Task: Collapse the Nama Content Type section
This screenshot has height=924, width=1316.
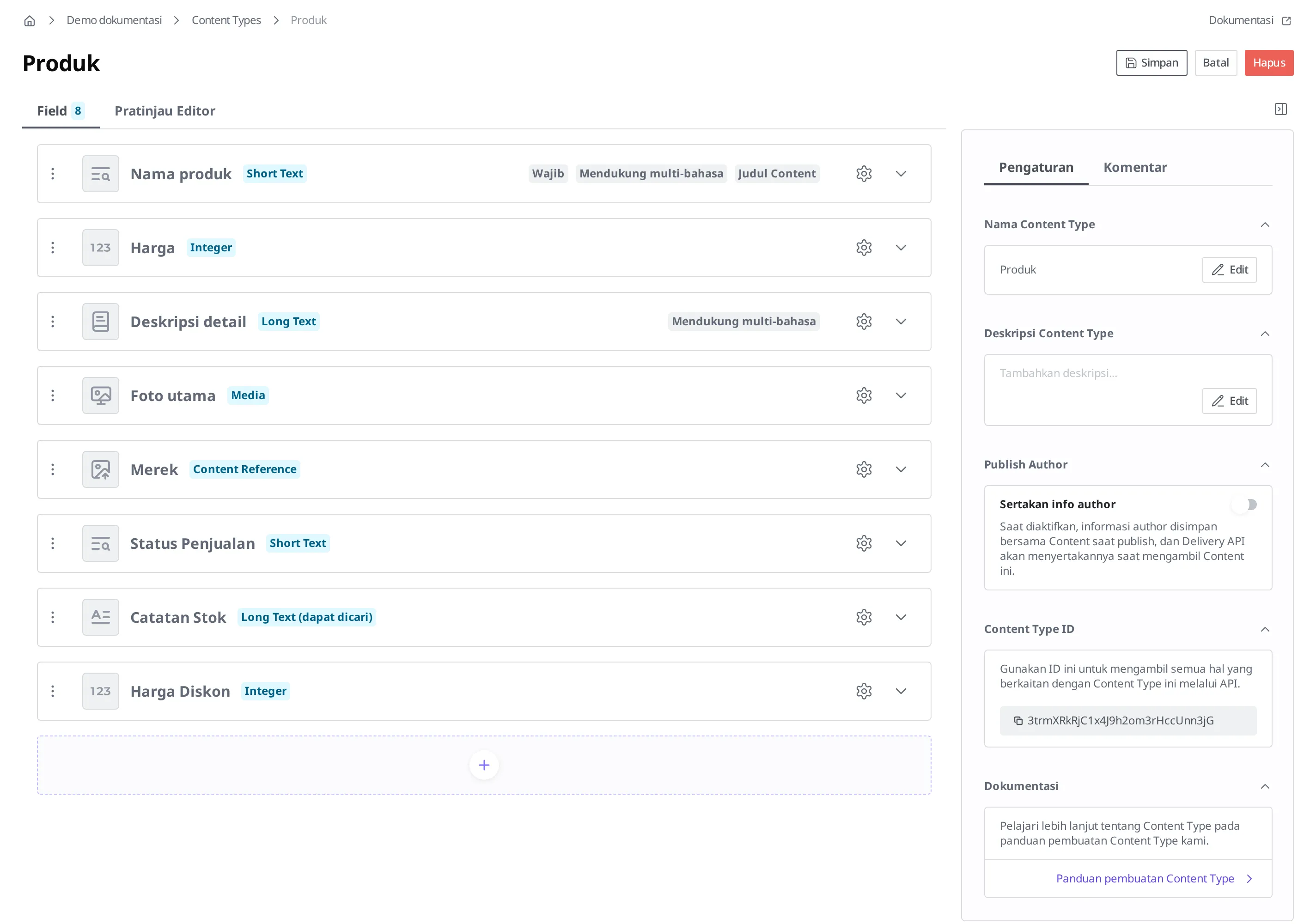Action: 1265,225
